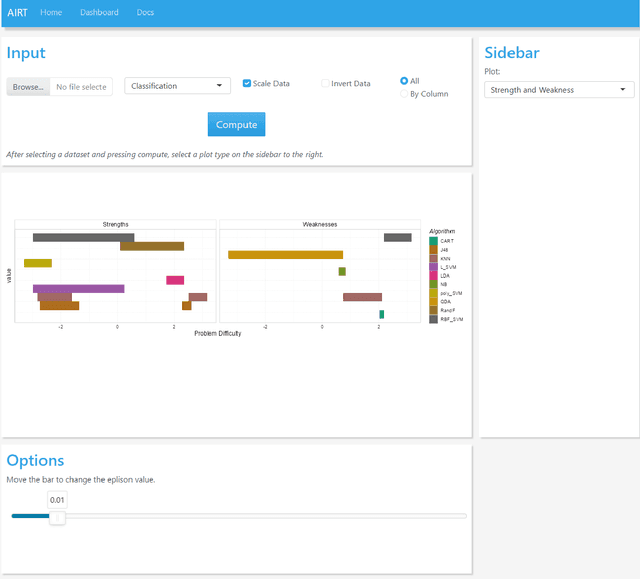The image size is (640, 579).
Task: Click the CART legend color swatch
Action: (x=433, y=241)
